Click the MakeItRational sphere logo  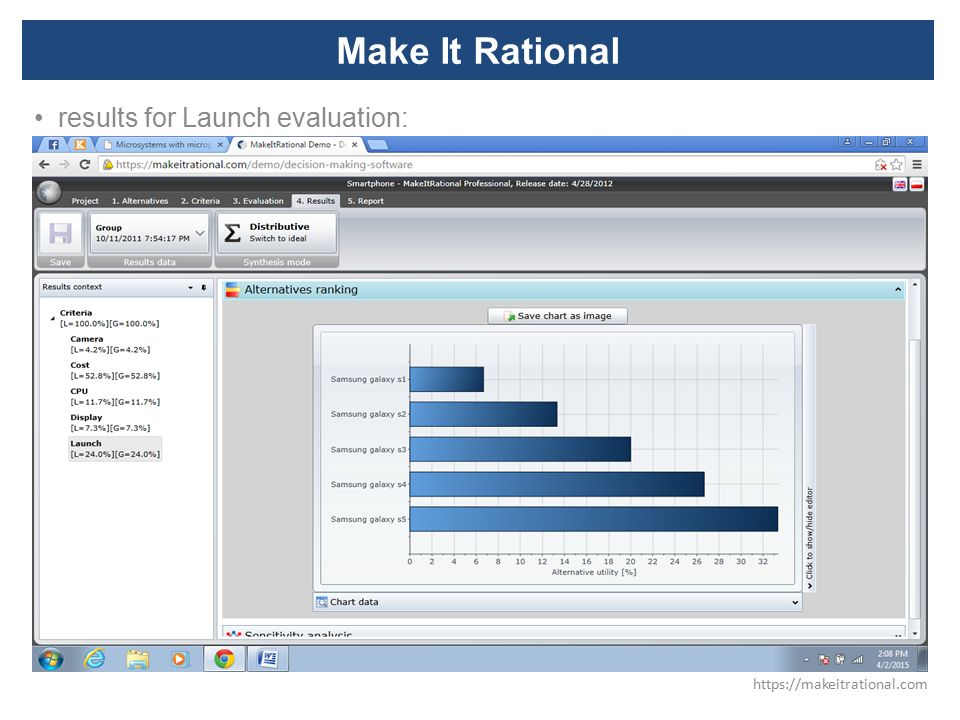[49, 192]
